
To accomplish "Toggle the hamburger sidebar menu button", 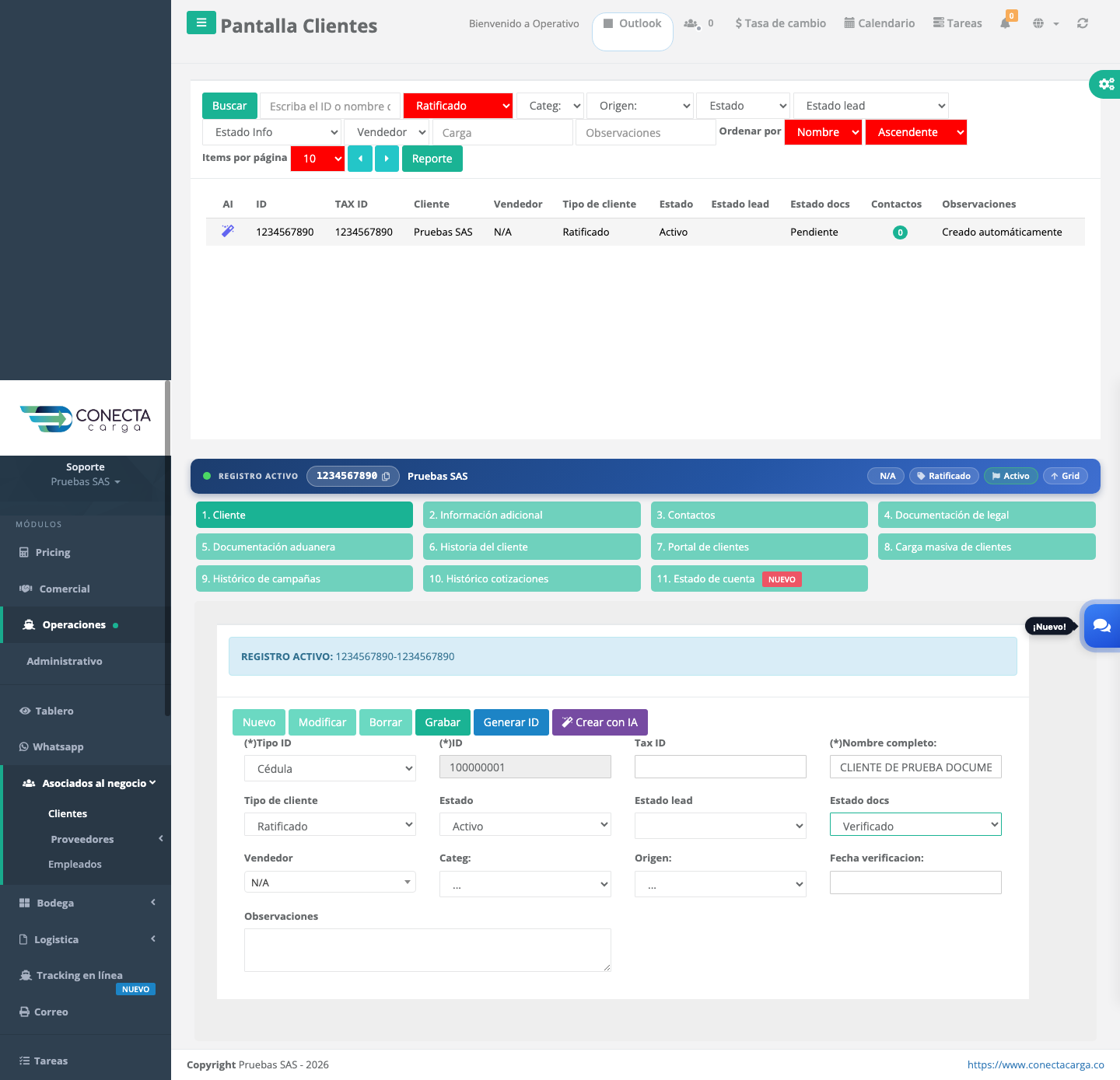I will click(201, 23).
